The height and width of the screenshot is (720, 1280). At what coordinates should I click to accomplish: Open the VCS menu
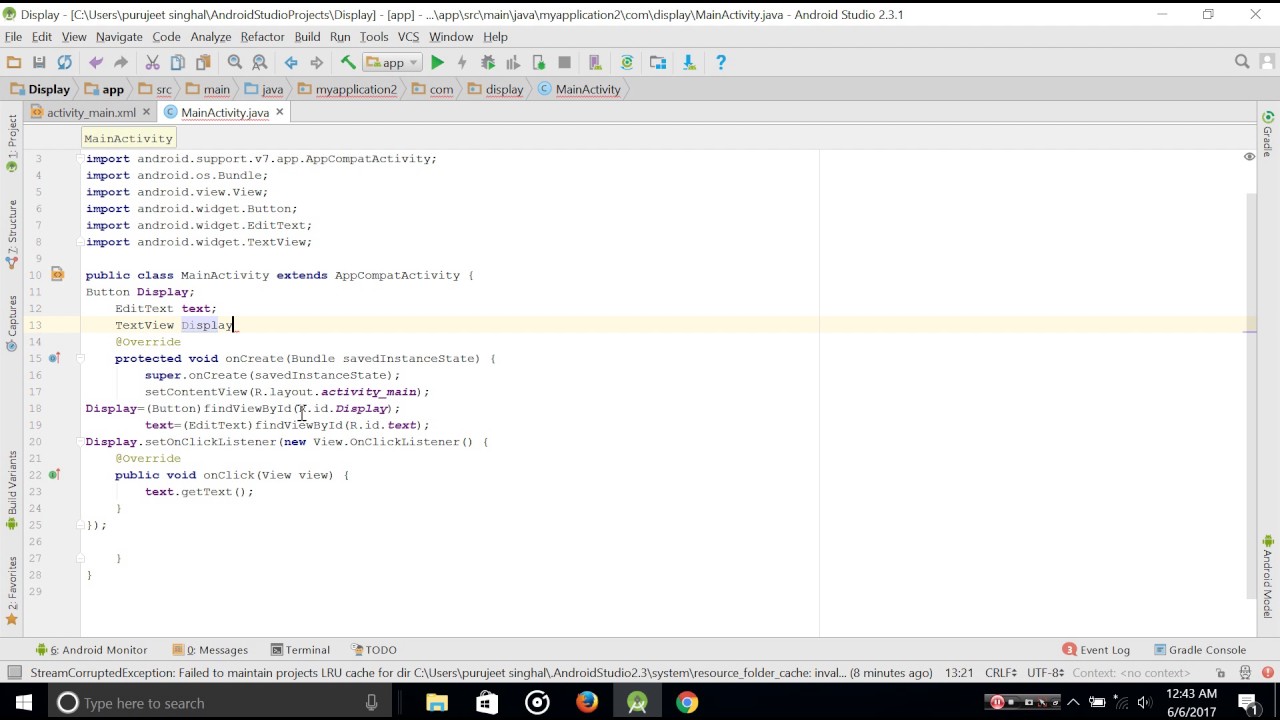[408, 37]
